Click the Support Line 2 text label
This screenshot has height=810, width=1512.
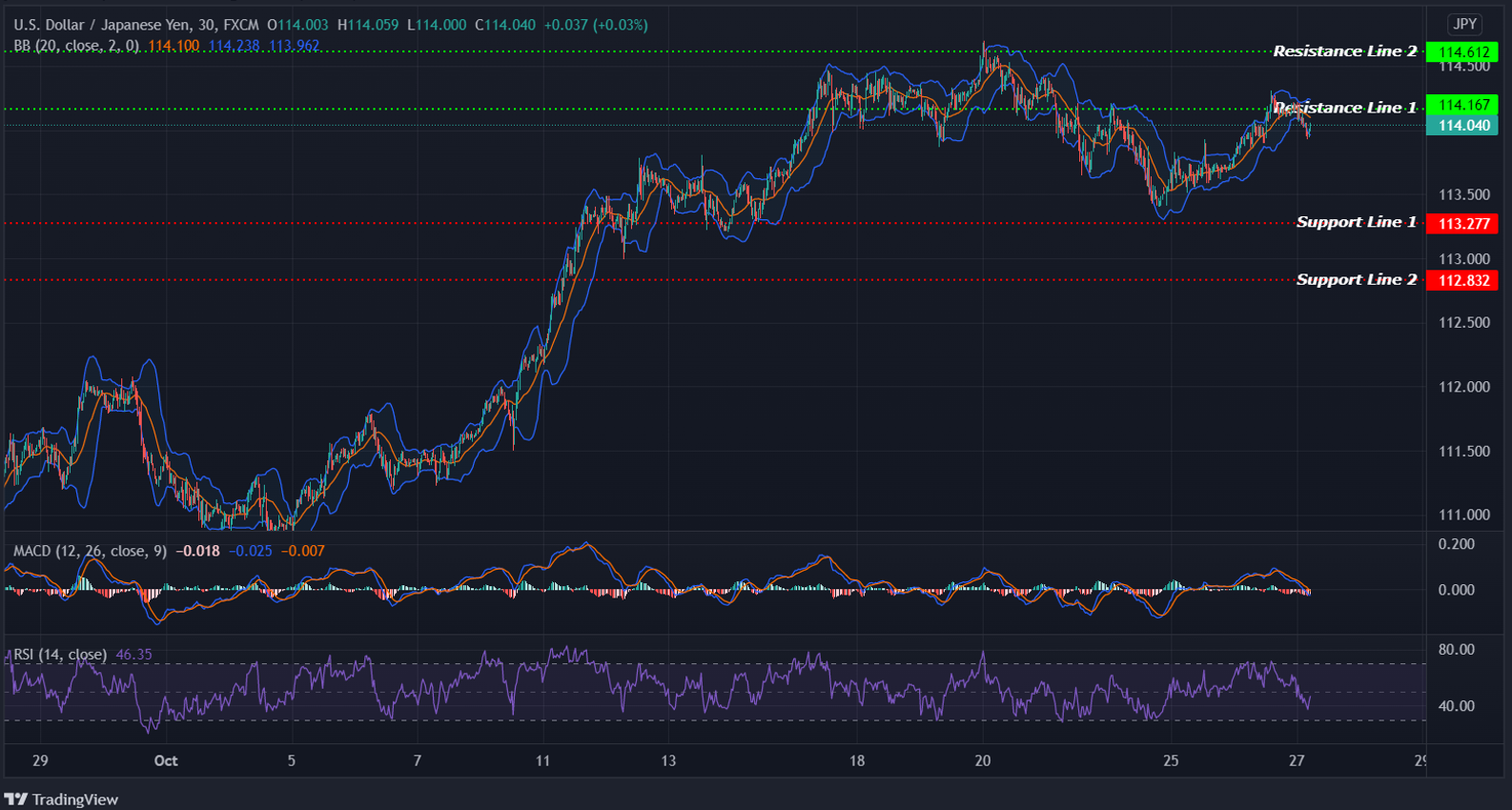1357,279
